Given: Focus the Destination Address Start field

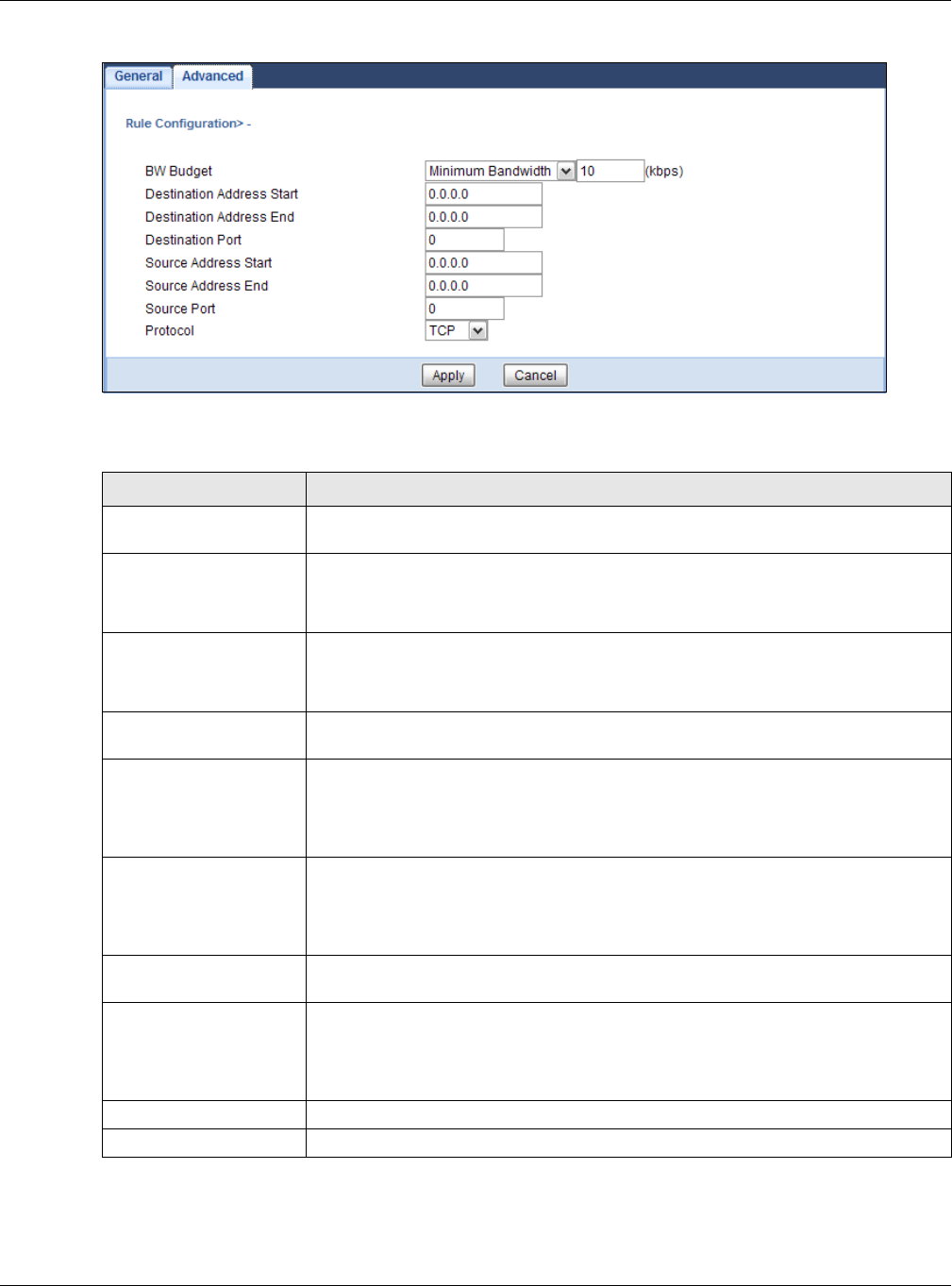Looking at the screenshot, I should point(483,194).
